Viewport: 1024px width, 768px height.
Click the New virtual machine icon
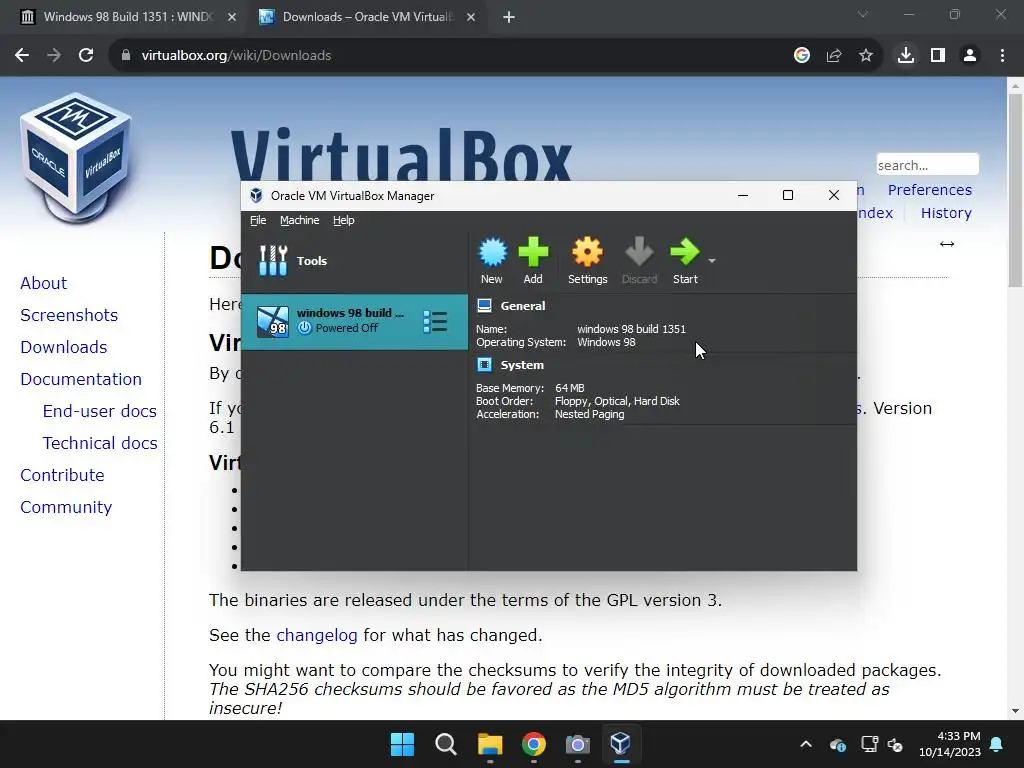(492, 252)
